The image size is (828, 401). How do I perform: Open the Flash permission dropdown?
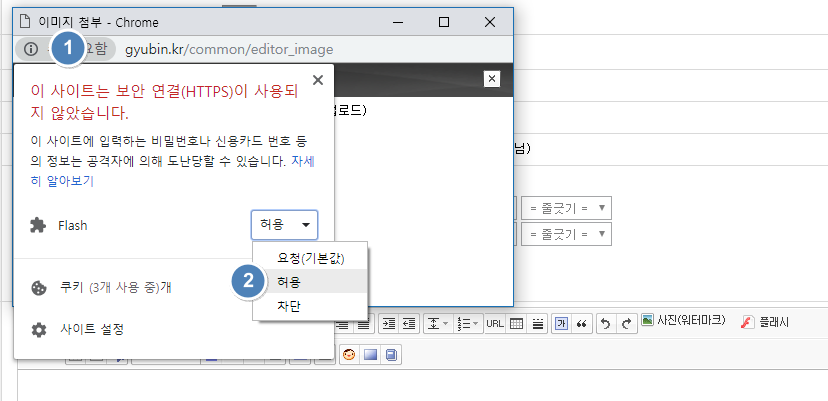coord(284,225)
